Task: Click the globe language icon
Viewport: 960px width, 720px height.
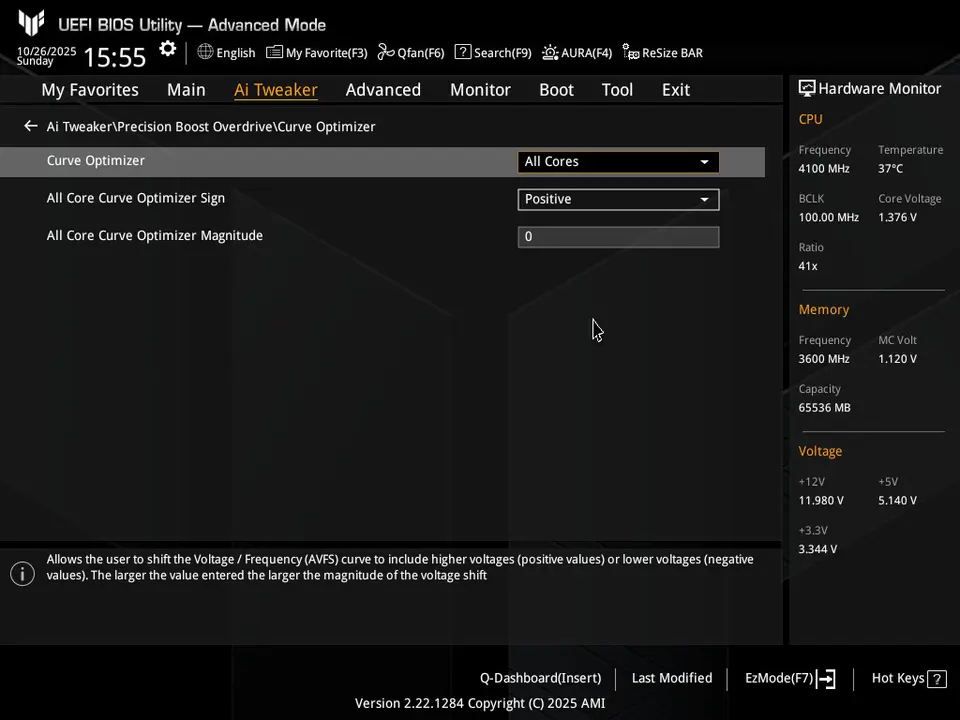Action: click(x=205, y=52)
